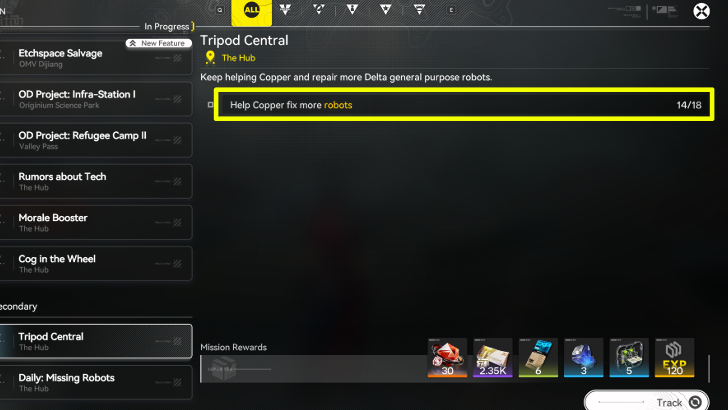
Task: Select the striped triangle mission filter
Action: [x=419, y=9]
